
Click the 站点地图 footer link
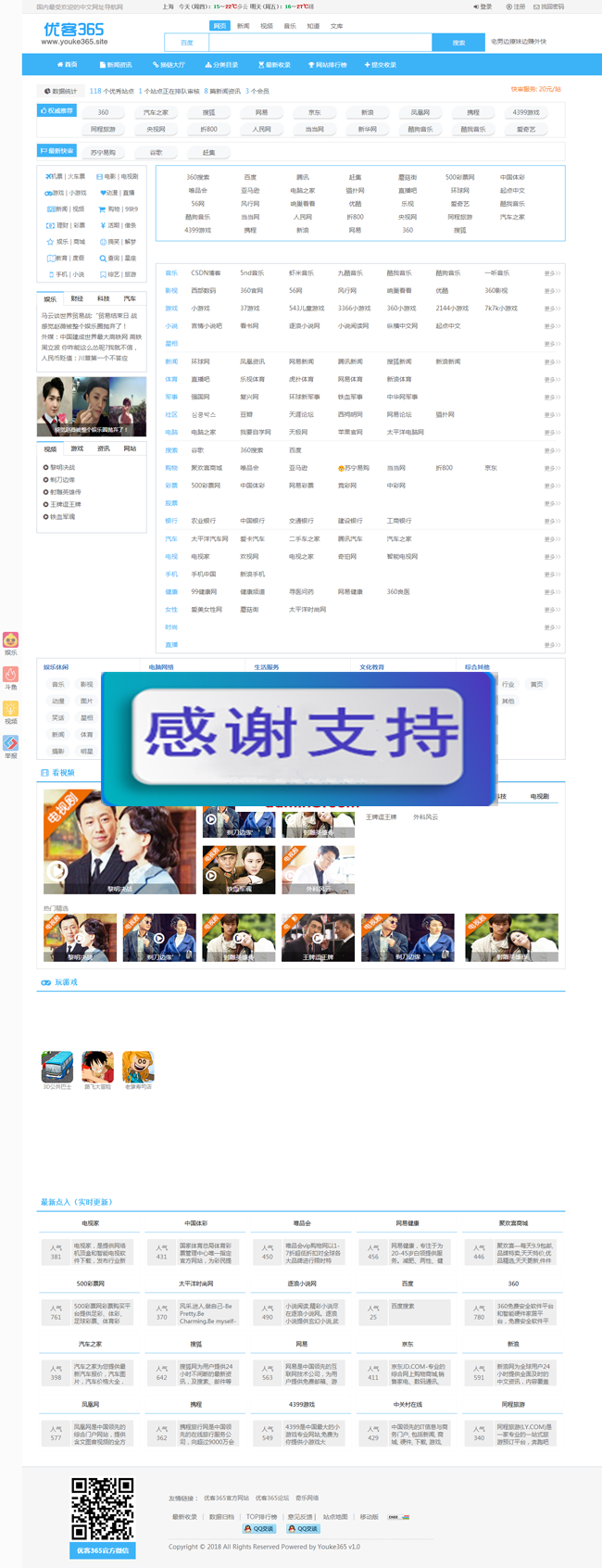point(335,1517)
